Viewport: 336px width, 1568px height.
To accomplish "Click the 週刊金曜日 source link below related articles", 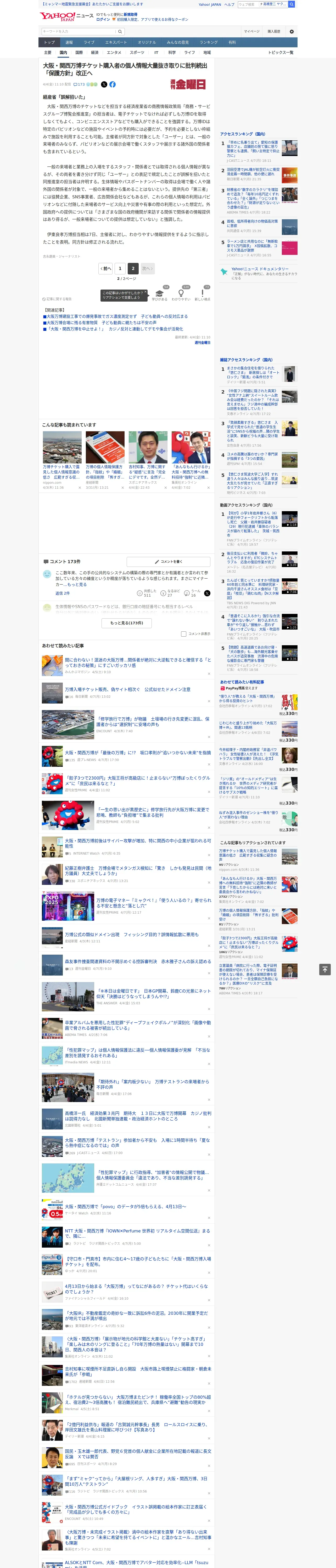I will click(x=203, y=343).
